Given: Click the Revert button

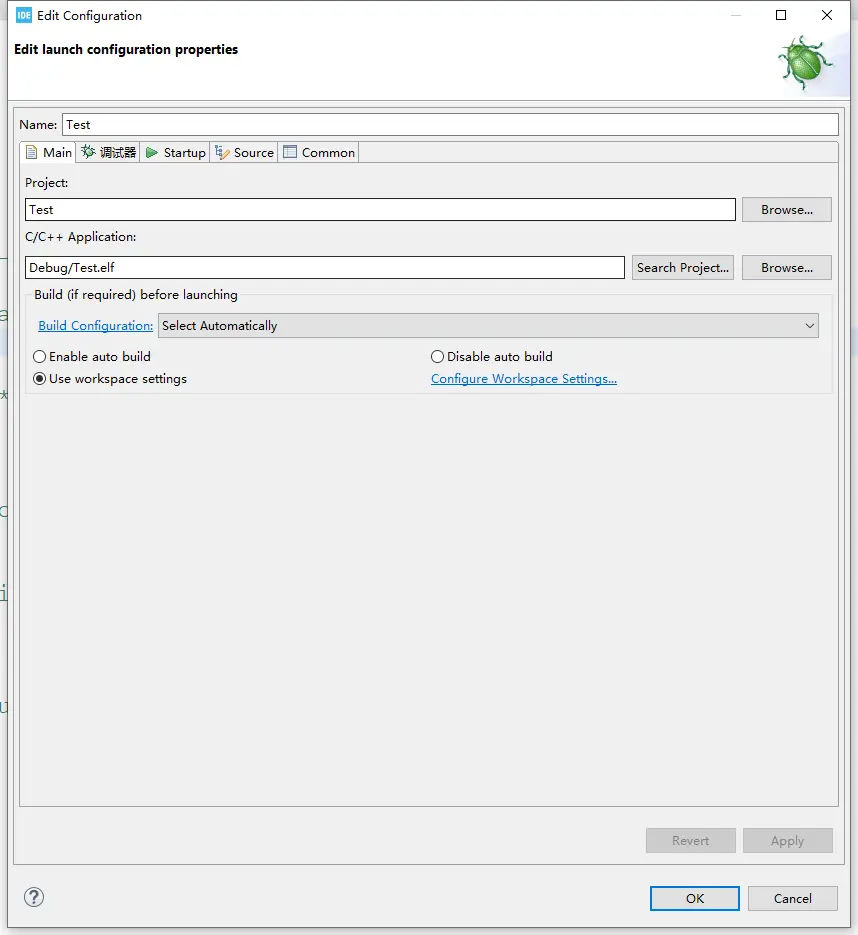Looking at the screenshot, I should pyautogui.click(x=690, y=840).
